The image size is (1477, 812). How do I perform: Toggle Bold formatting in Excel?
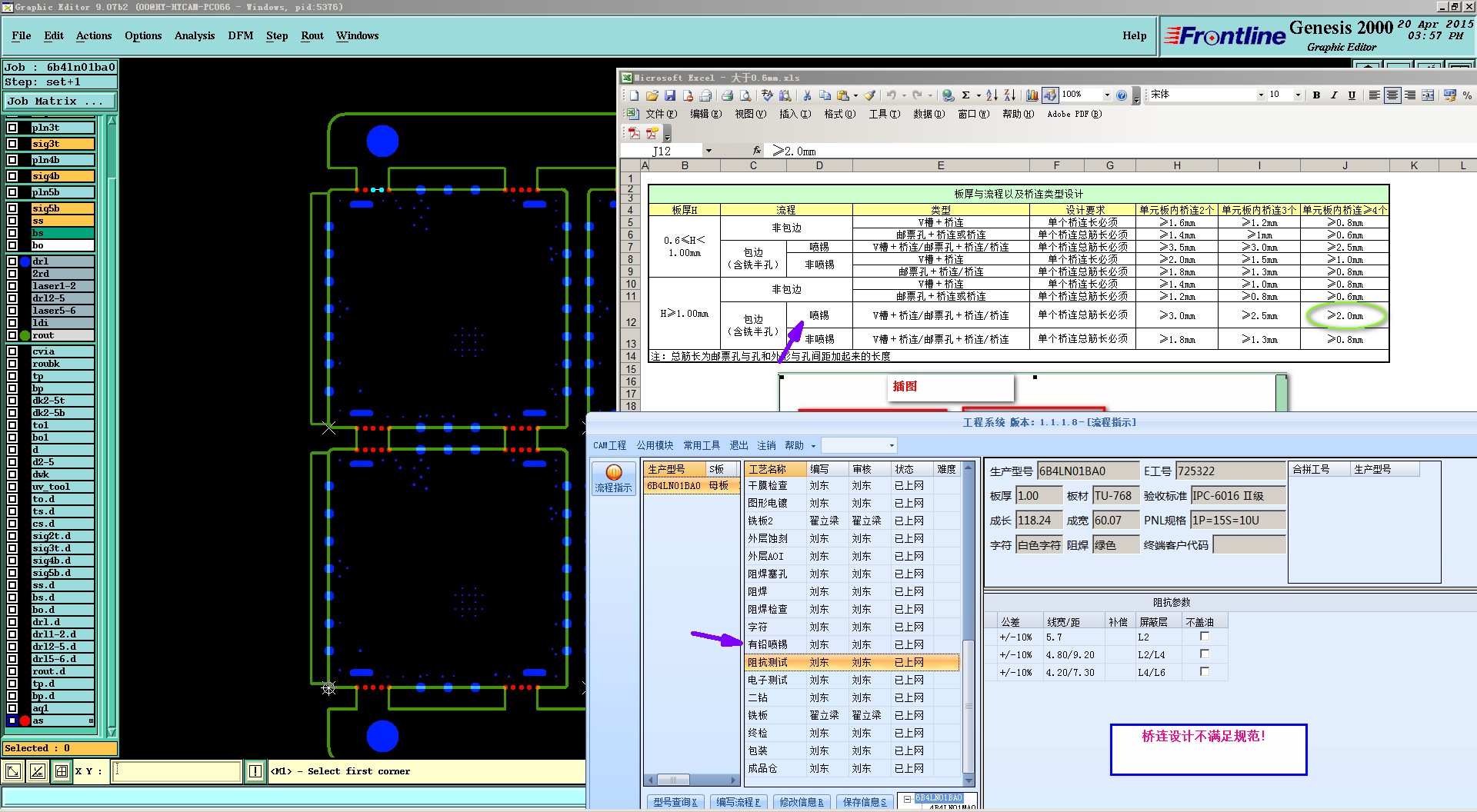tap(1316, 95)
